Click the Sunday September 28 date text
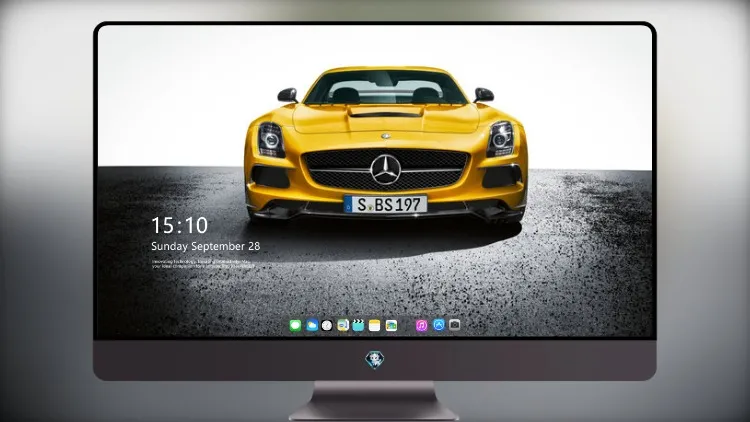The height and width of the screenshot is (422, 750). coord(206,246)
